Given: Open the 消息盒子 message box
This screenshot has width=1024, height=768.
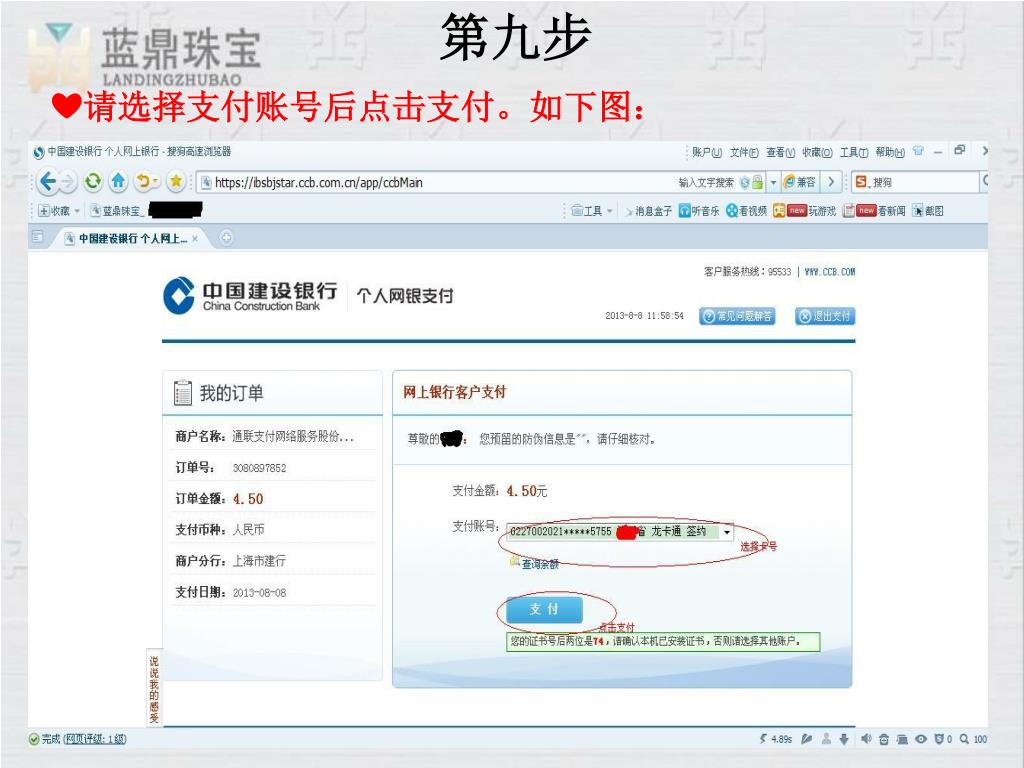Looking at the screenshot, I should click(x=648, y=211).
